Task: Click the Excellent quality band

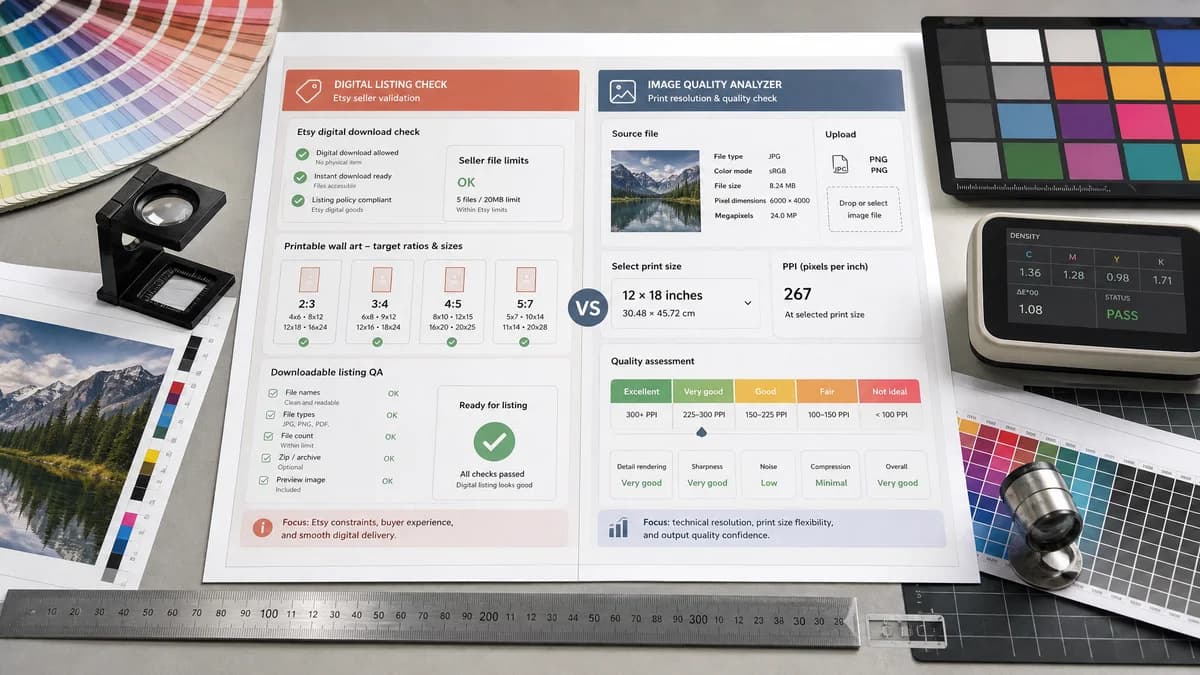Action: [641, 392]
